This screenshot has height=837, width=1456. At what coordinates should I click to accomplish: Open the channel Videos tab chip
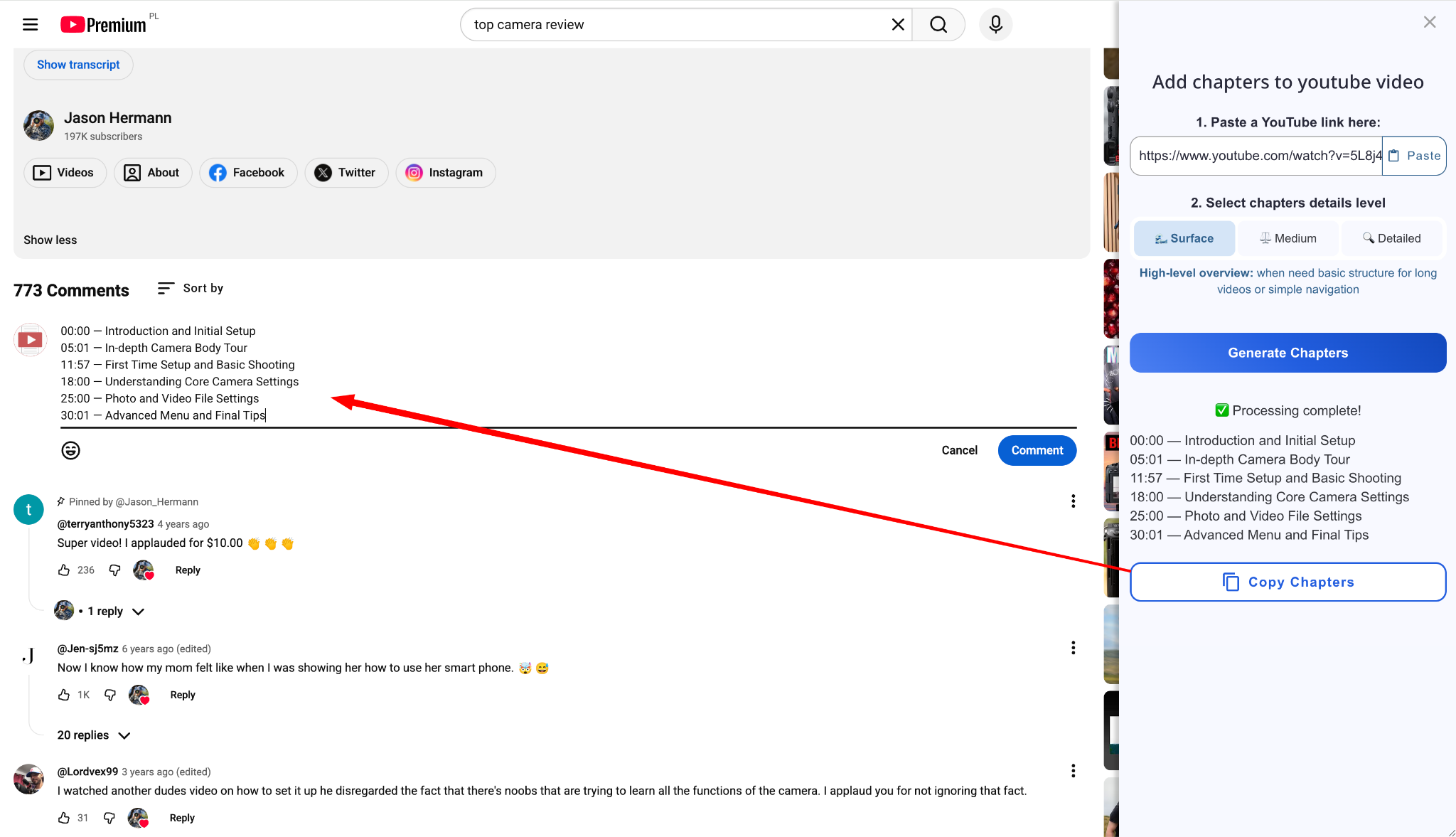pos(65,173)
